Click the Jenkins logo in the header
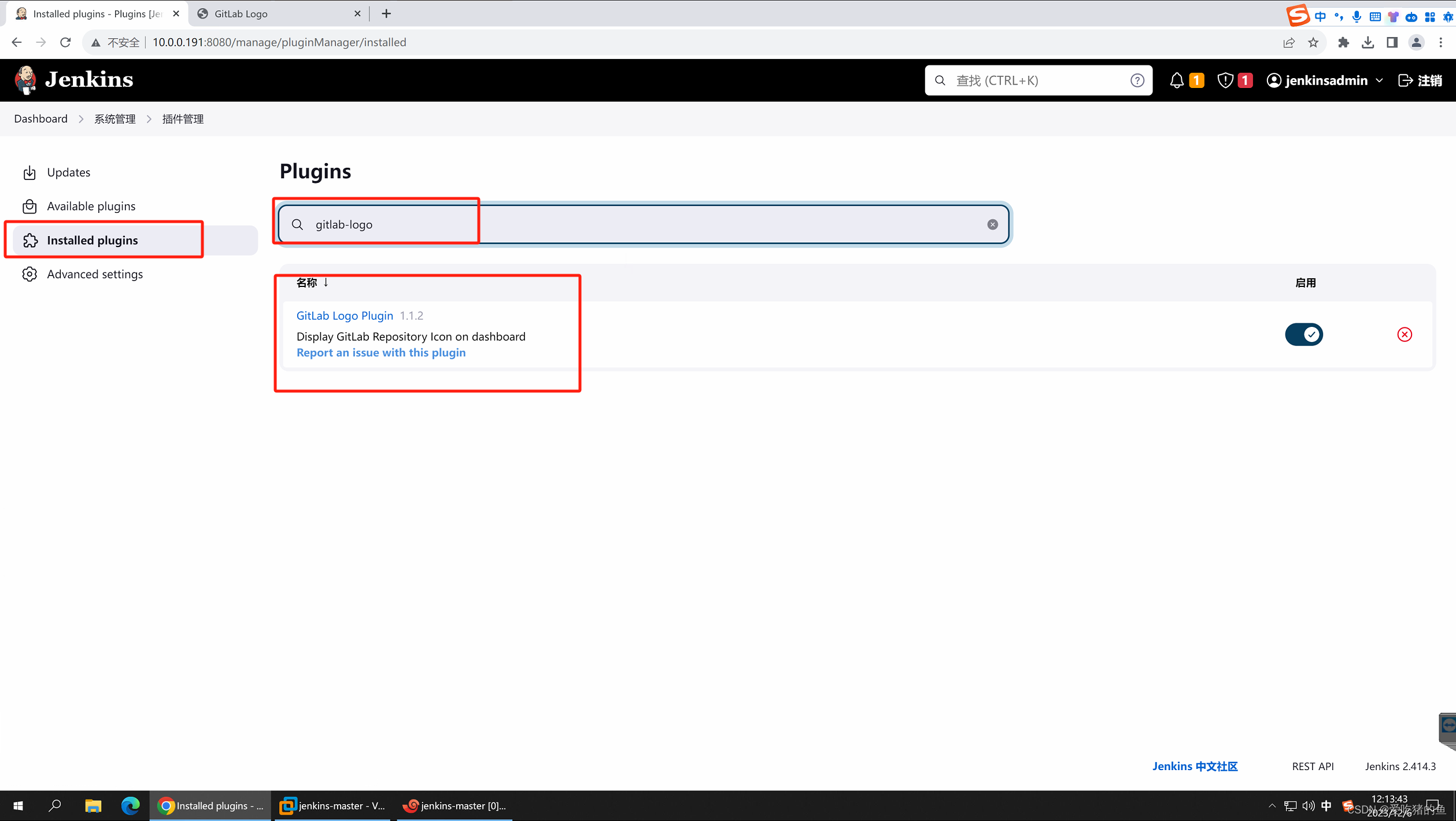 tap(74, 80)
